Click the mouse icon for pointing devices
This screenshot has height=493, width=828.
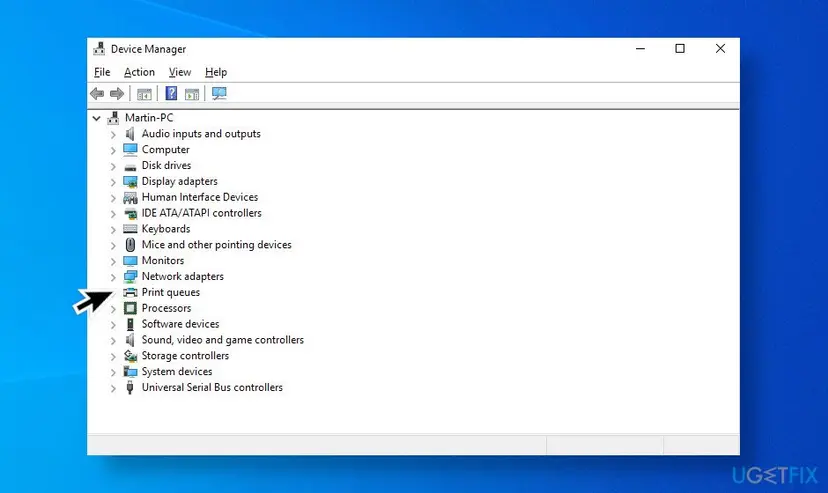point(130,244)
